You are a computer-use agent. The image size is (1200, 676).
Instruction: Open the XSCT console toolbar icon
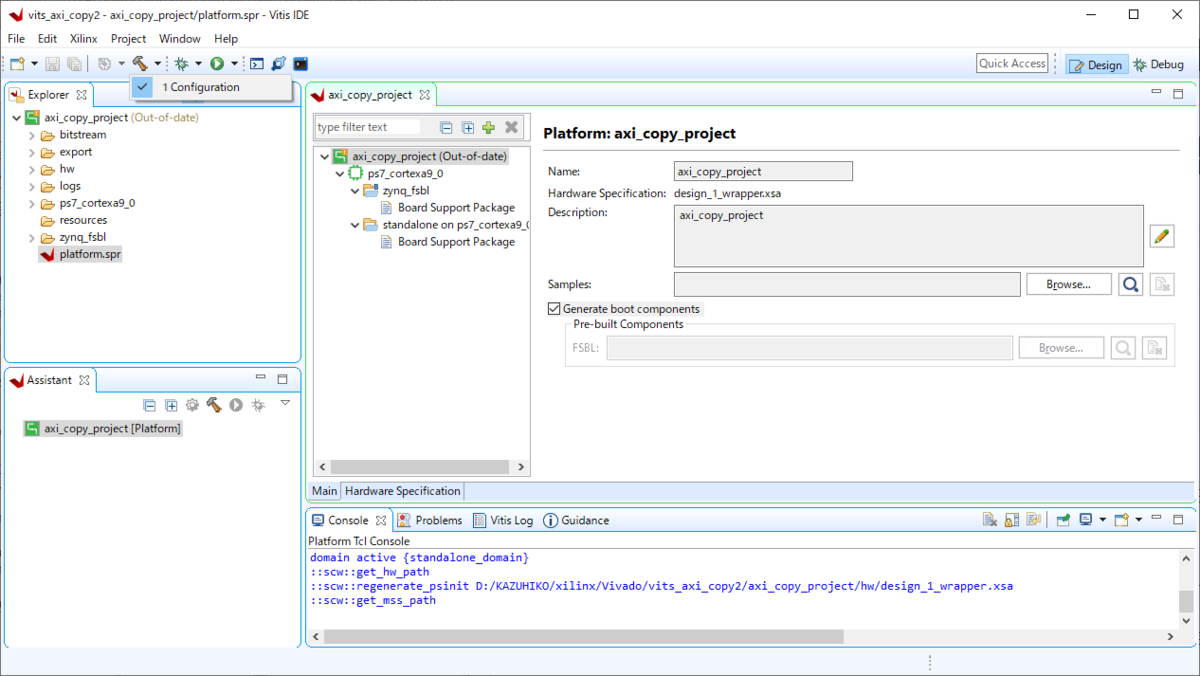(x=256, y=63)
